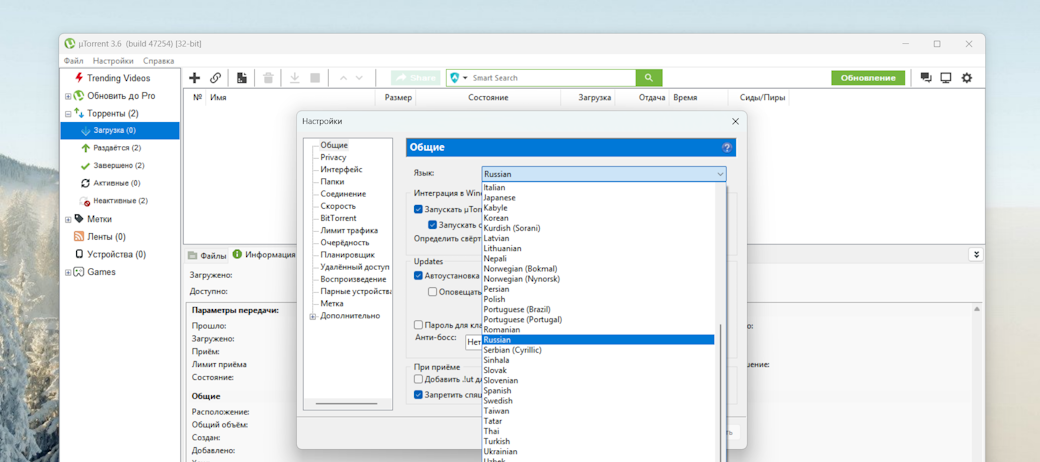Collapse the Russian language combo box arrow

click(720, 174)
